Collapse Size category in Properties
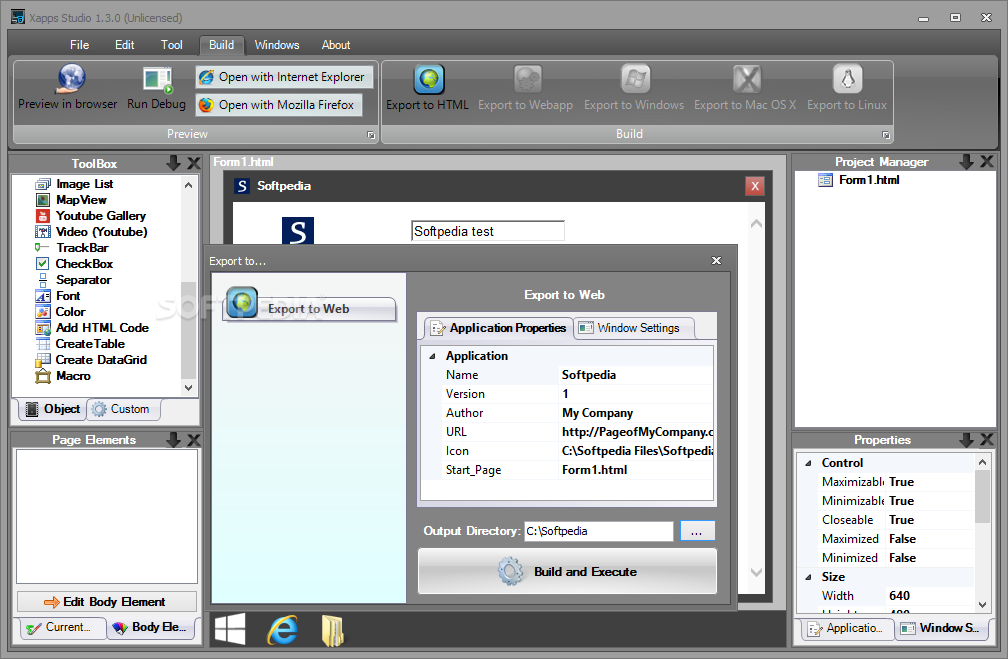Screen dimensions: 1008x659 tap(808, 577)
